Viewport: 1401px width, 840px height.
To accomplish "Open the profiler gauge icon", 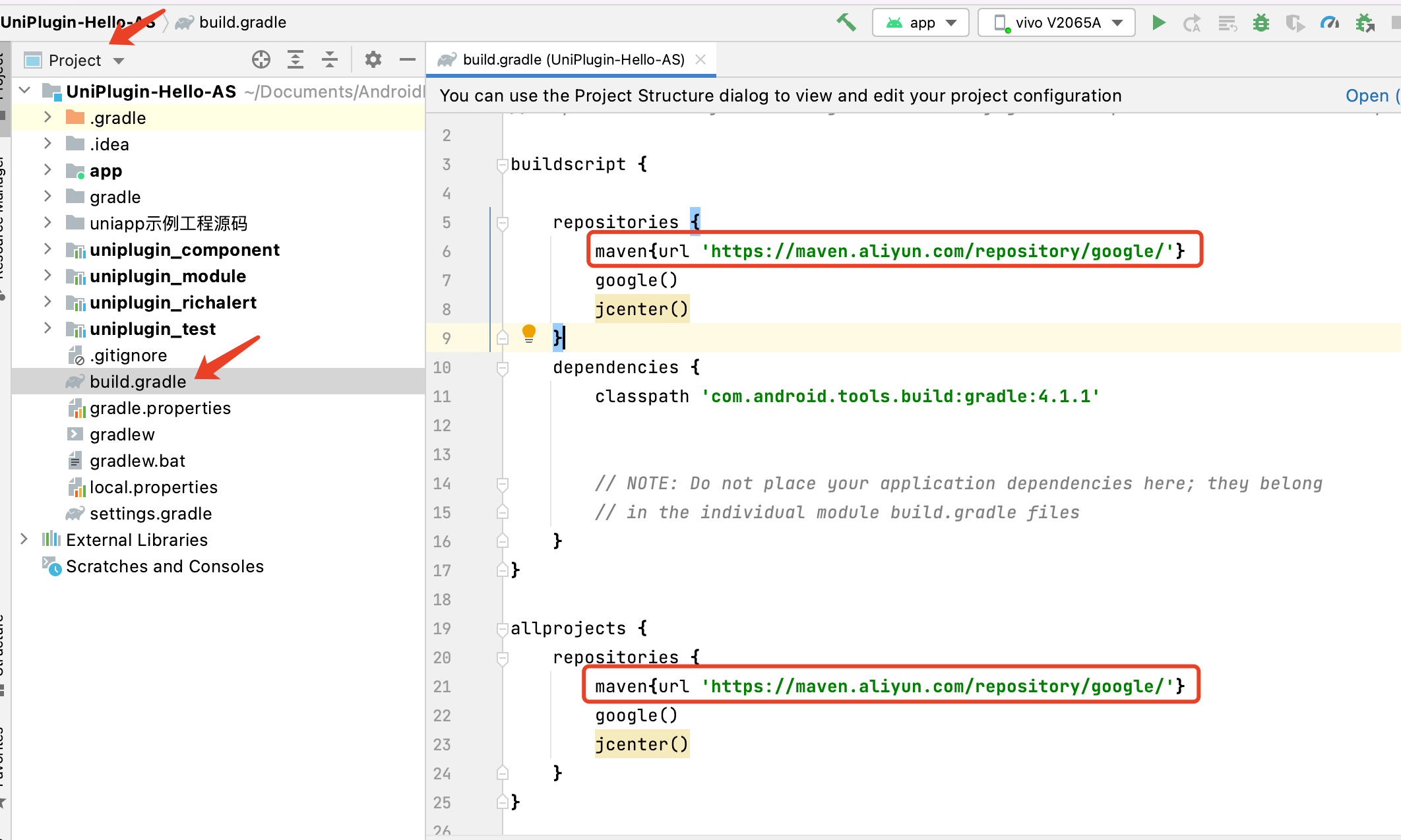I will pos(1329,23).
